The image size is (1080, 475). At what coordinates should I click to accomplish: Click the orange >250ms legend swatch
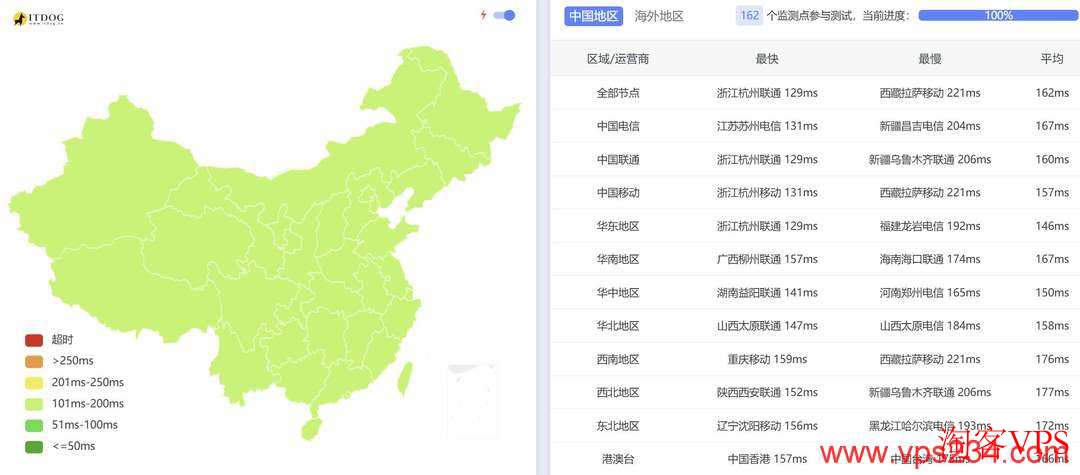[x=34, y=361]
